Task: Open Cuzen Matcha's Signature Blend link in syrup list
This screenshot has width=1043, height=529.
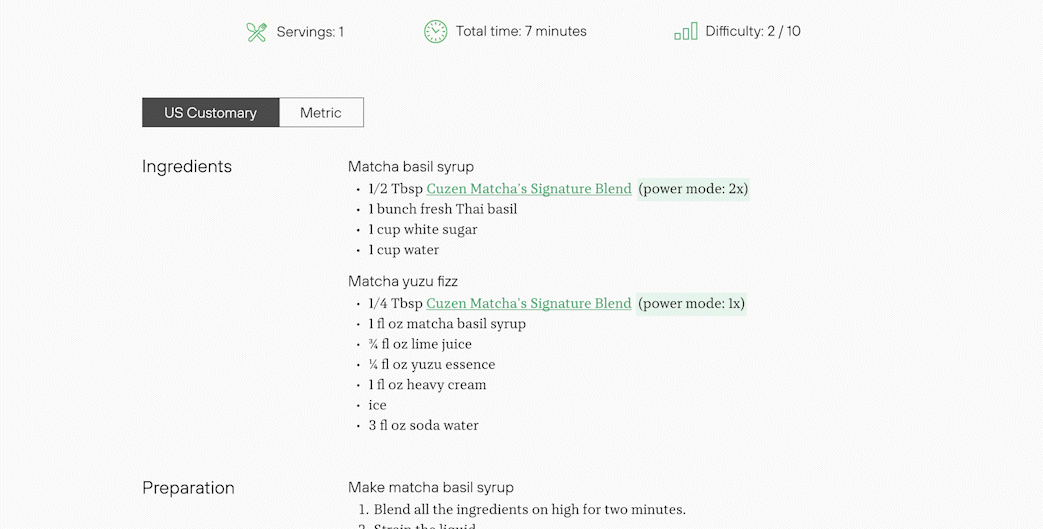Action: click(x=529, y=189)
